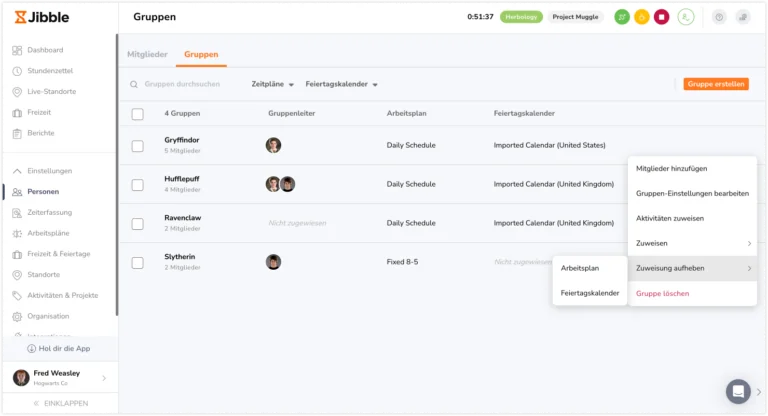Collapse sidebar via EINKLAPPEN
Screen dimensions: 768x416
tap(61, 403)
